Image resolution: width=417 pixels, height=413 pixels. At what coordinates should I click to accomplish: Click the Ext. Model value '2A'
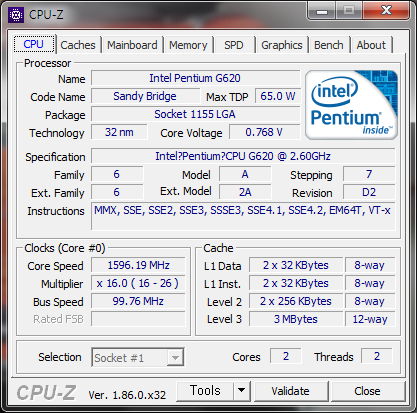(245, 192)
